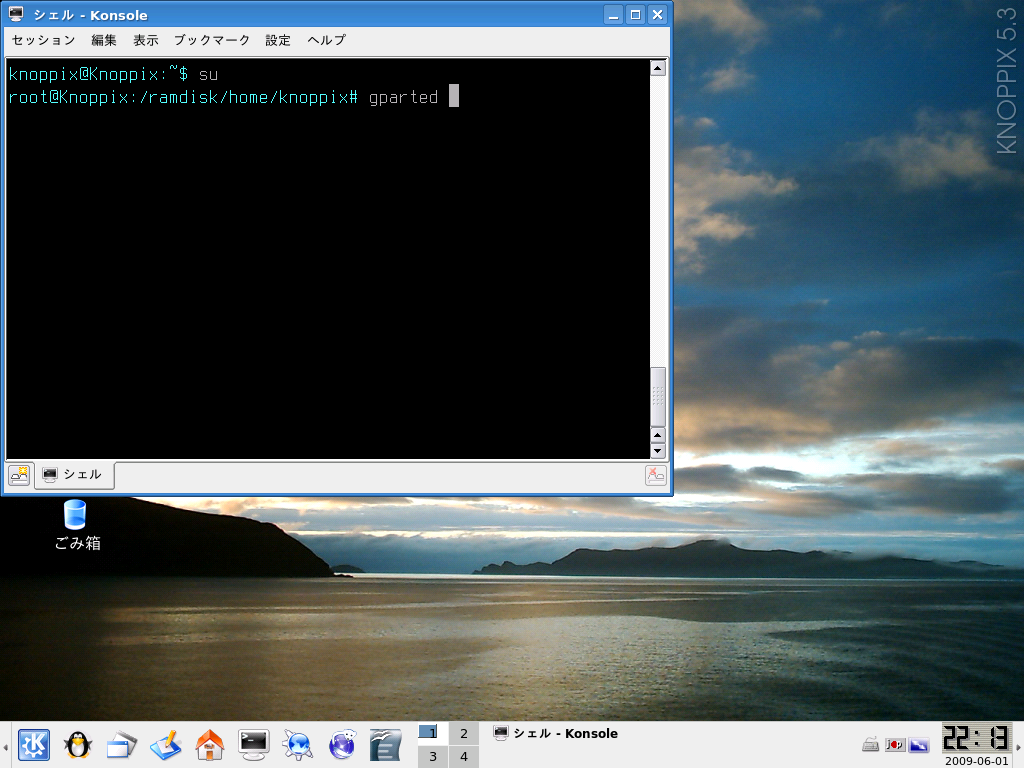The image size is (1024, 768).
Task: Switch to virtual desktop 4
Action: (463, 756)
